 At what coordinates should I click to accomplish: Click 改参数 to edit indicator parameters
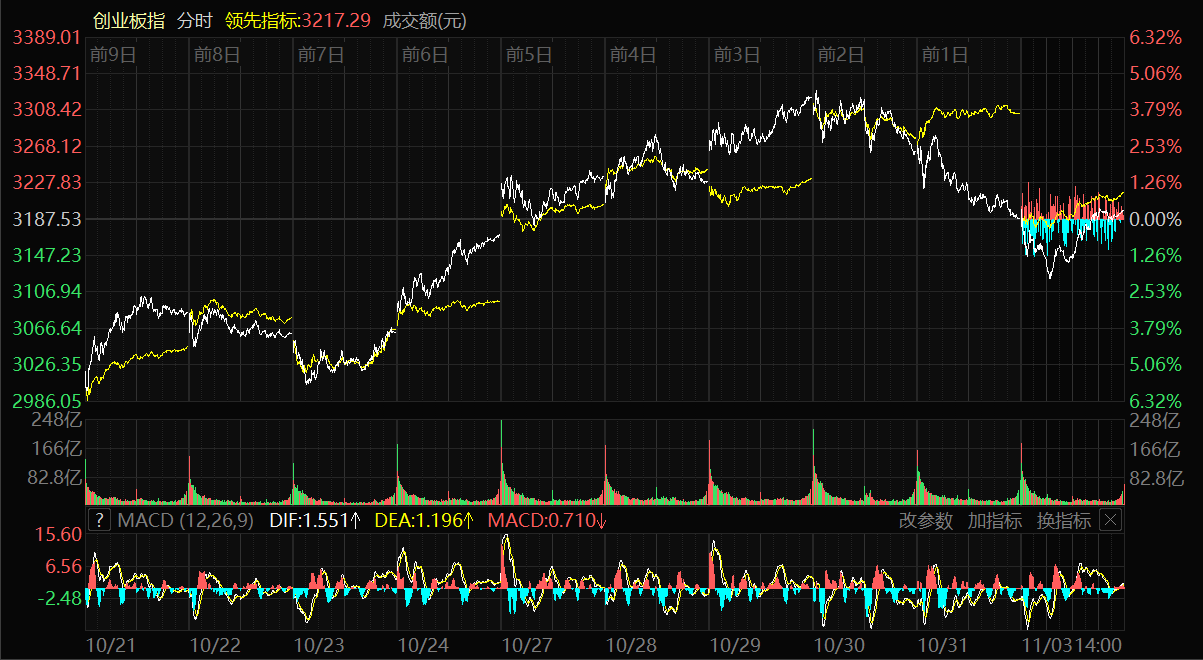click(925, 520)
